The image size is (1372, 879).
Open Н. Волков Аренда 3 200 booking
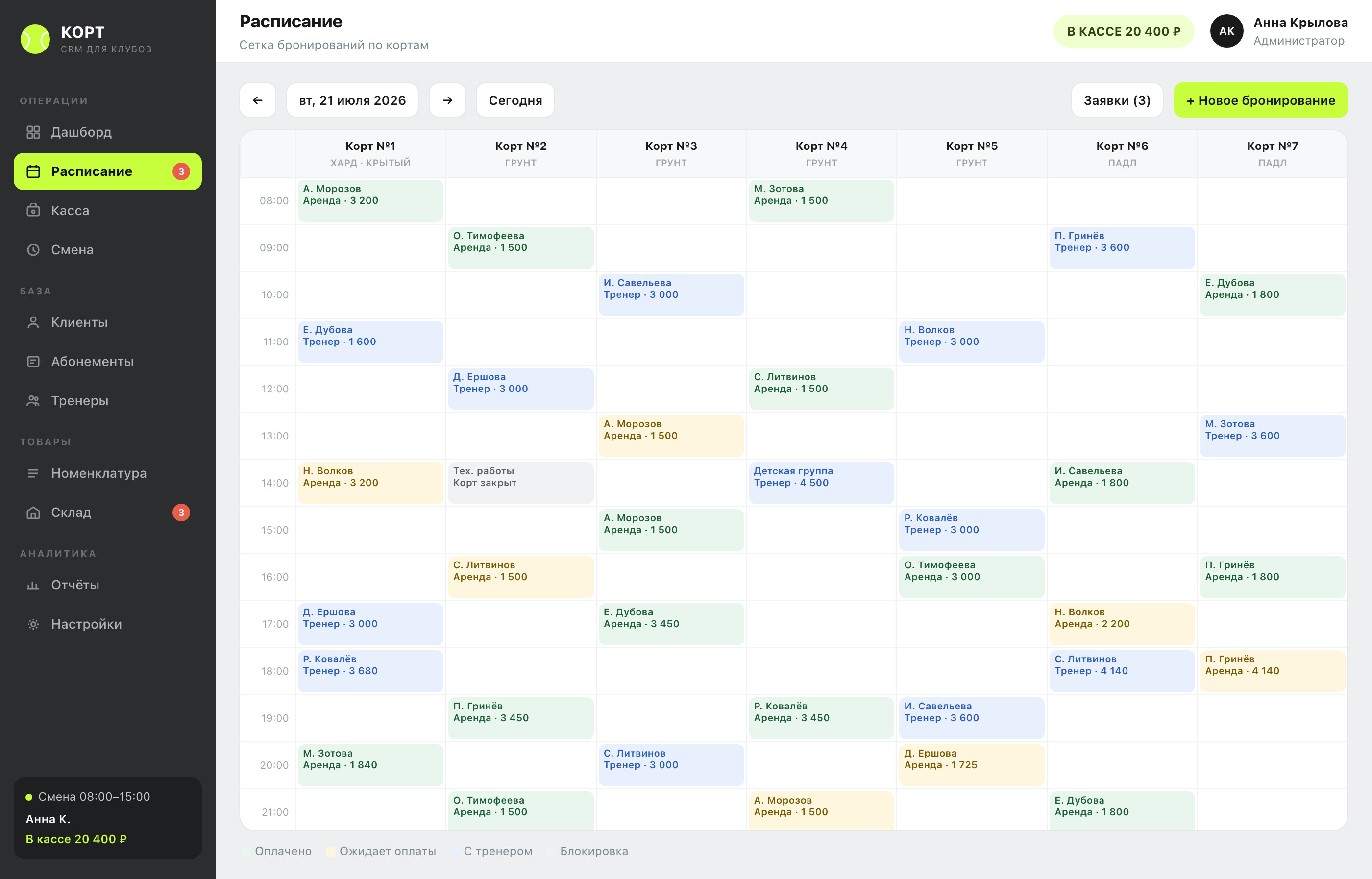pyautogui.click(x=370, y=483)
